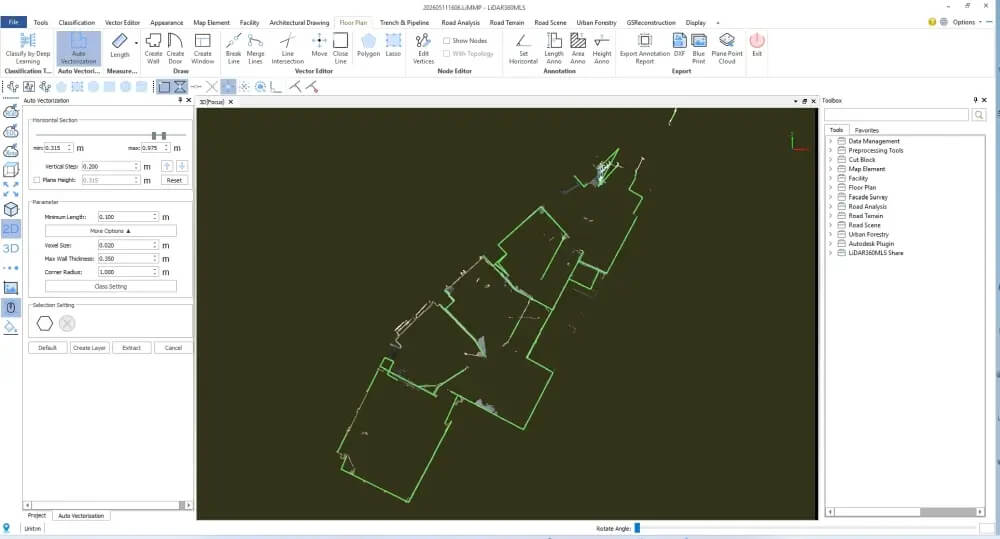
Task: Click the Toolbox search input box
Action: point(897,115)
